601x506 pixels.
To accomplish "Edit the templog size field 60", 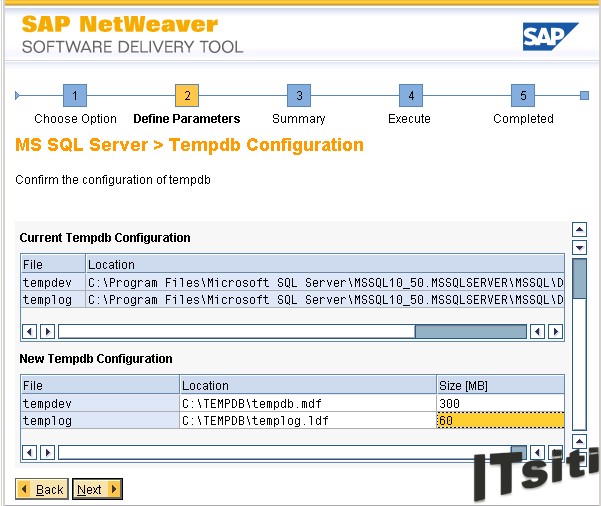I will pyautogui.click(x=500, y=421).
